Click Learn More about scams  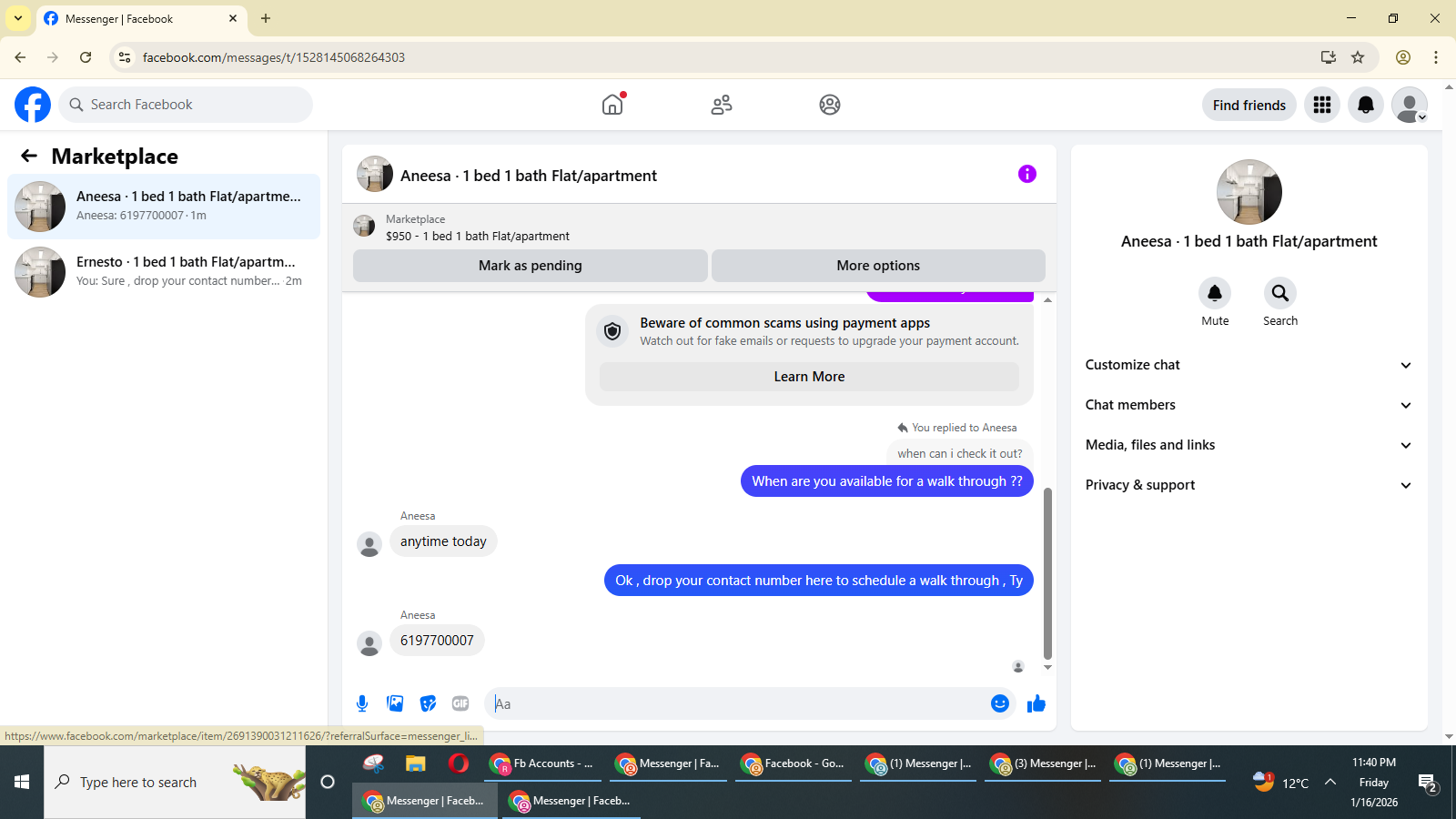click(809, 377)
